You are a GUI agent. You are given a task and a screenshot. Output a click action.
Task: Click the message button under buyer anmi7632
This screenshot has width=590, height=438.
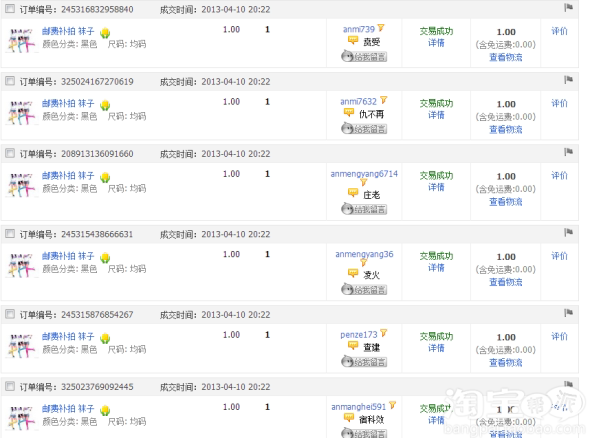point(364,129)
